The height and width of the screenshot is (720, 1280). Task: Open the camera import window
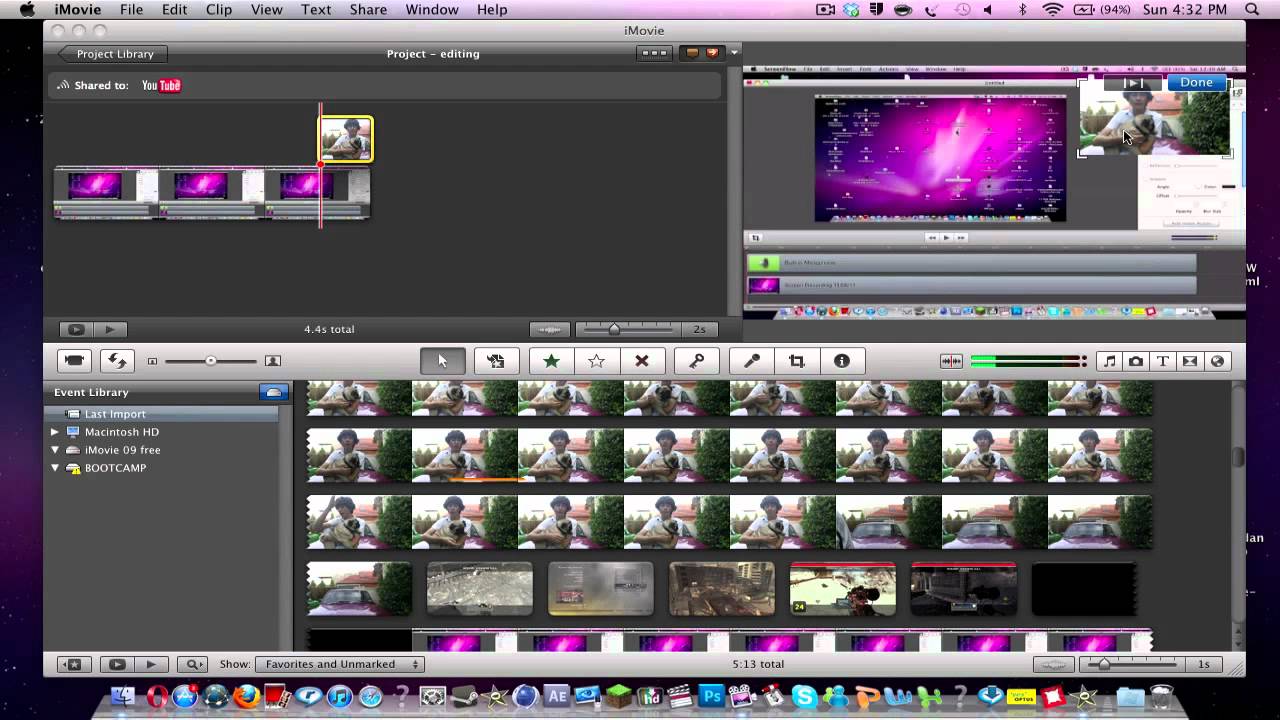point(74,361)
